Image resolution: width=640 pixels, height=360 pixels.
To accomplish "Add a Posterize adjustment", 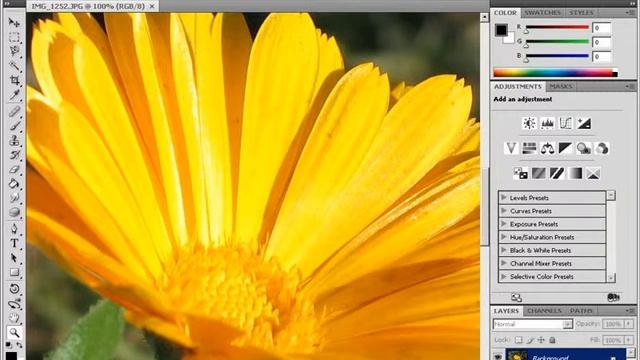I will coord(538,173).
